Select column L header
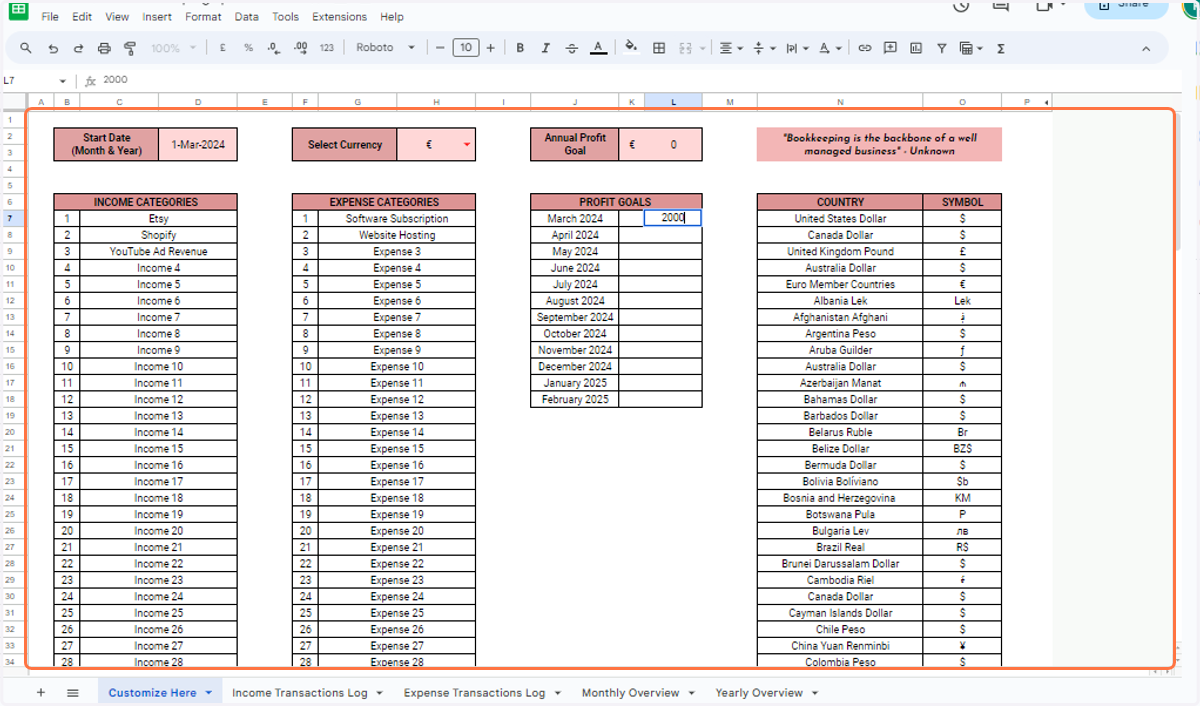Image resolution: width=1200 pixels, height=706 pixels. [x=673, y=101]
